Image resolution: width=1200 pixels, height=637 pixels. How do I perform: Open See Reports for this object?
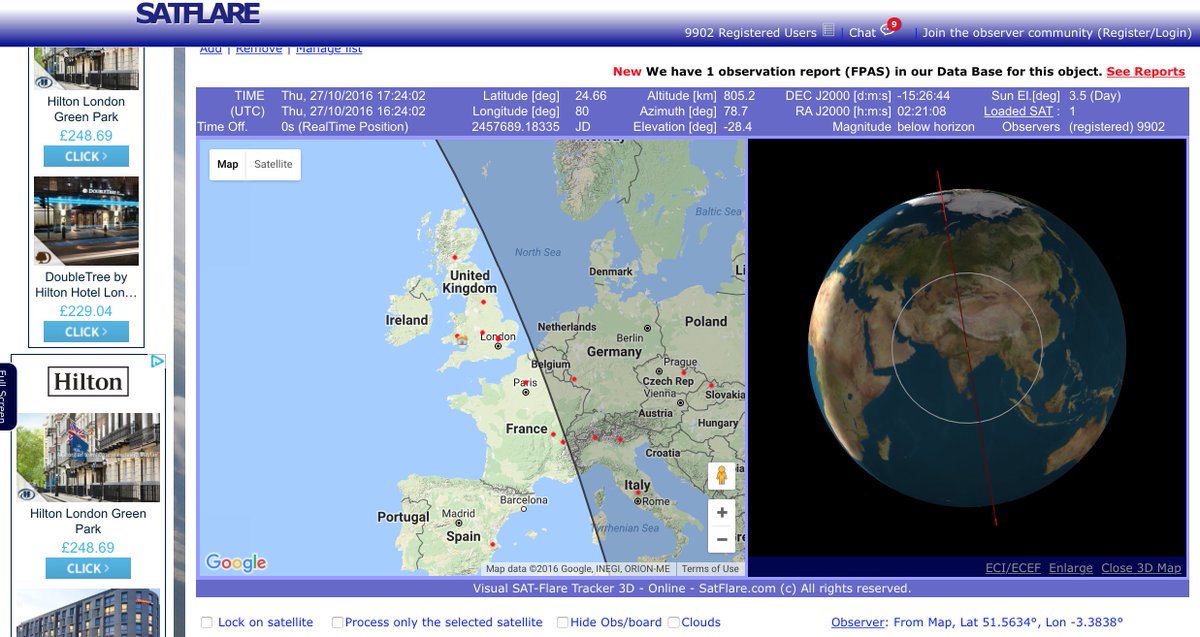pos(1143,71)
